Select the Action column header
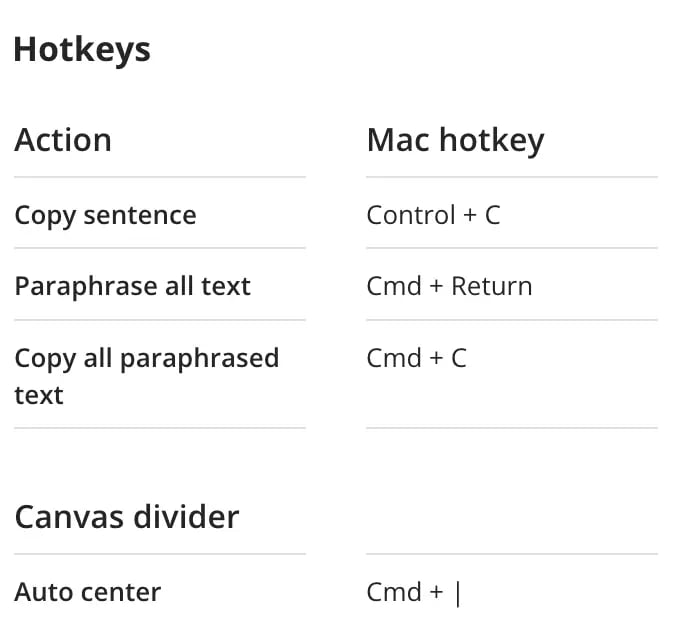The image size is (678, 632). click(63, 140)
